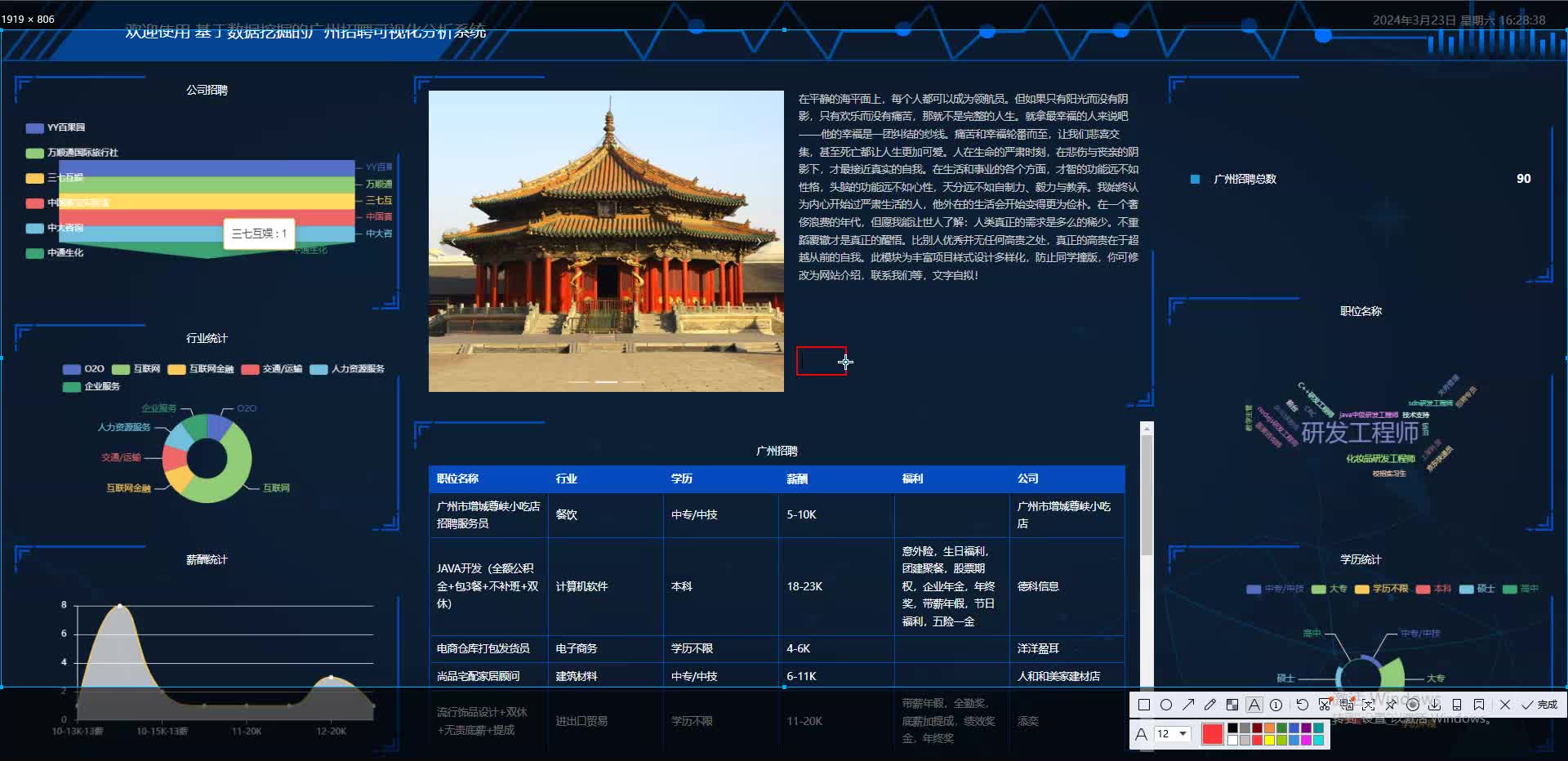Toggle 企业服务 legend item
The width and height of the screenshot is (1568, 761).
click(91, 386)
